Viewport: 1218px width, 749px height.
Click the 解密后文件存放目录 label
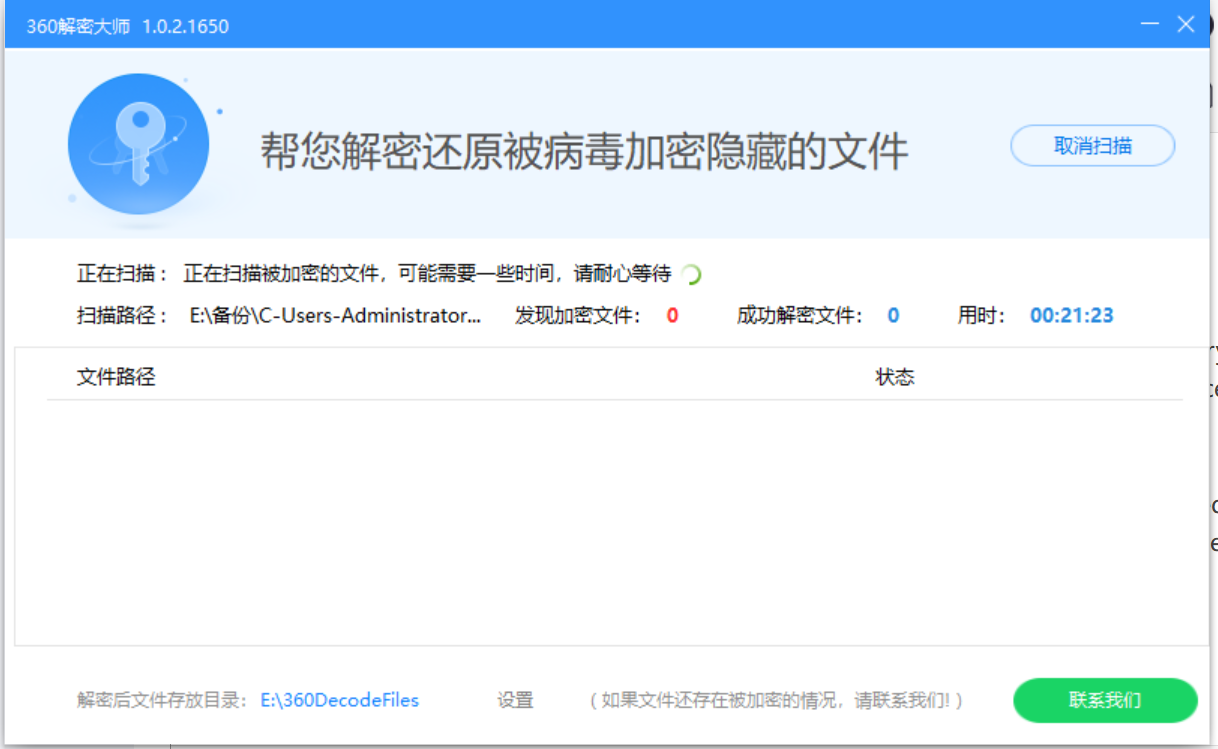[162, 700]
